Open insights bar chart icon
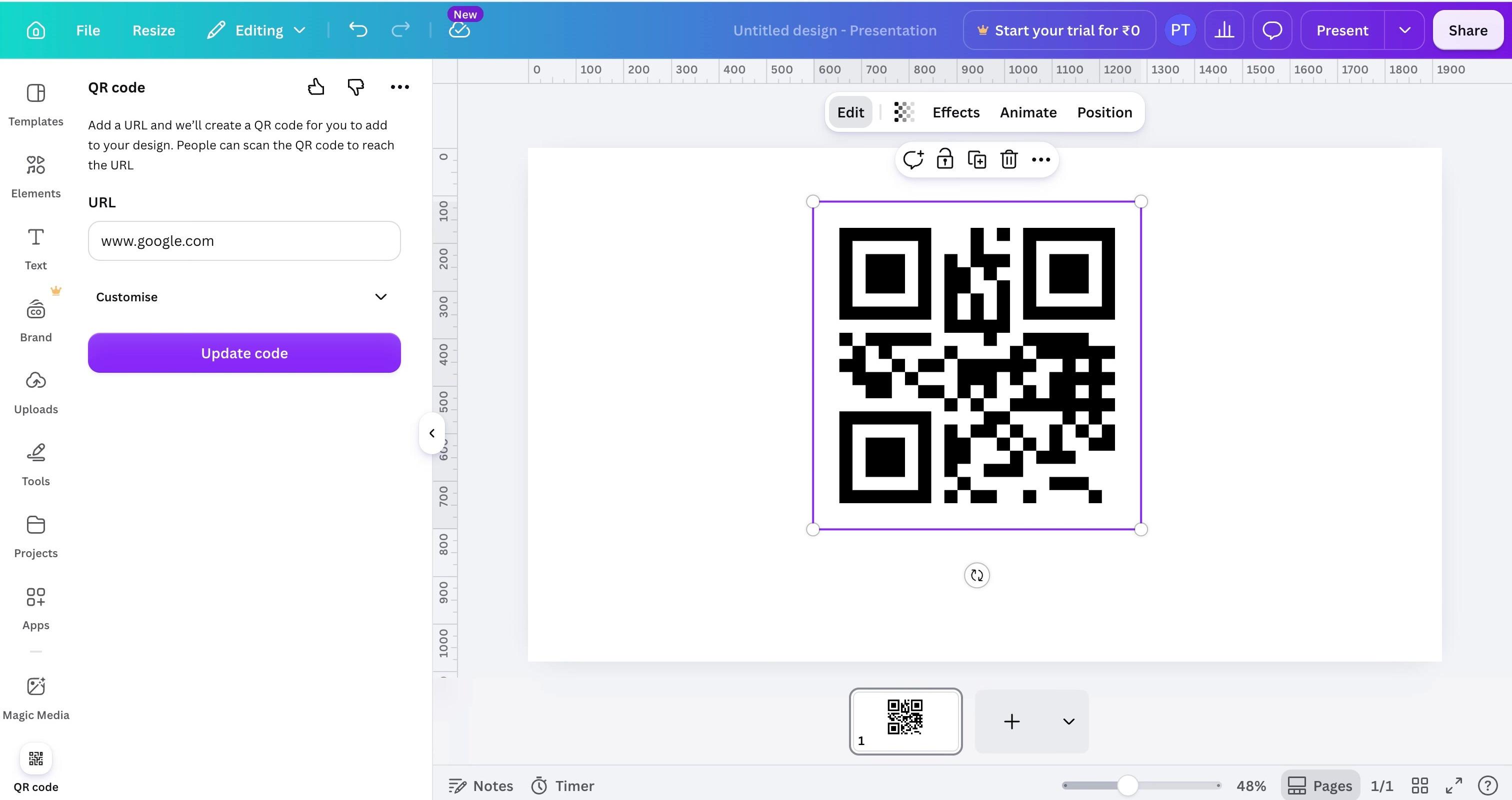Screen dimensions: 1512x800 click(x=1224, y=30)
